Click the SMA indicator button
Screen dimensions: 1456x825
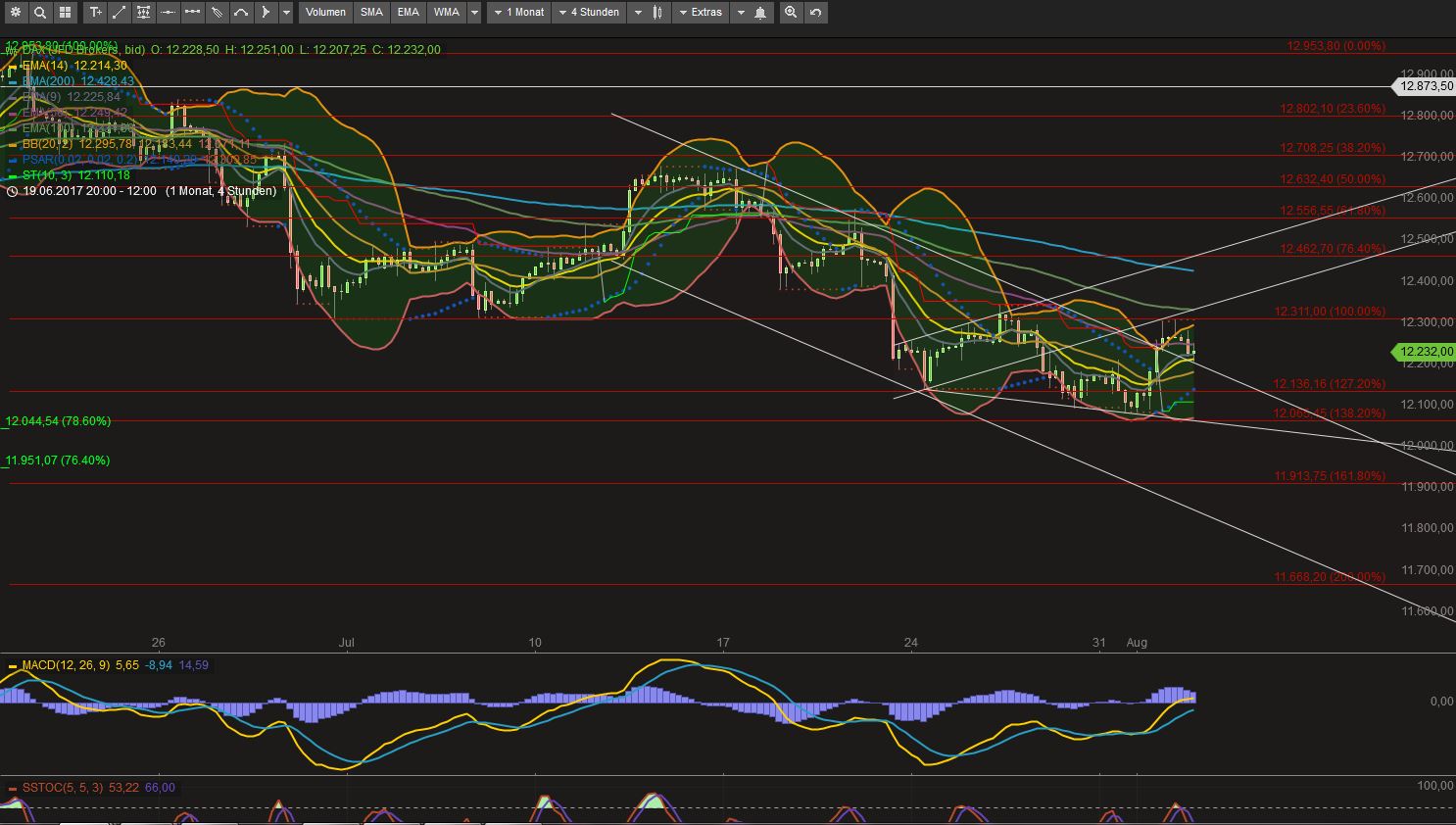371,12
